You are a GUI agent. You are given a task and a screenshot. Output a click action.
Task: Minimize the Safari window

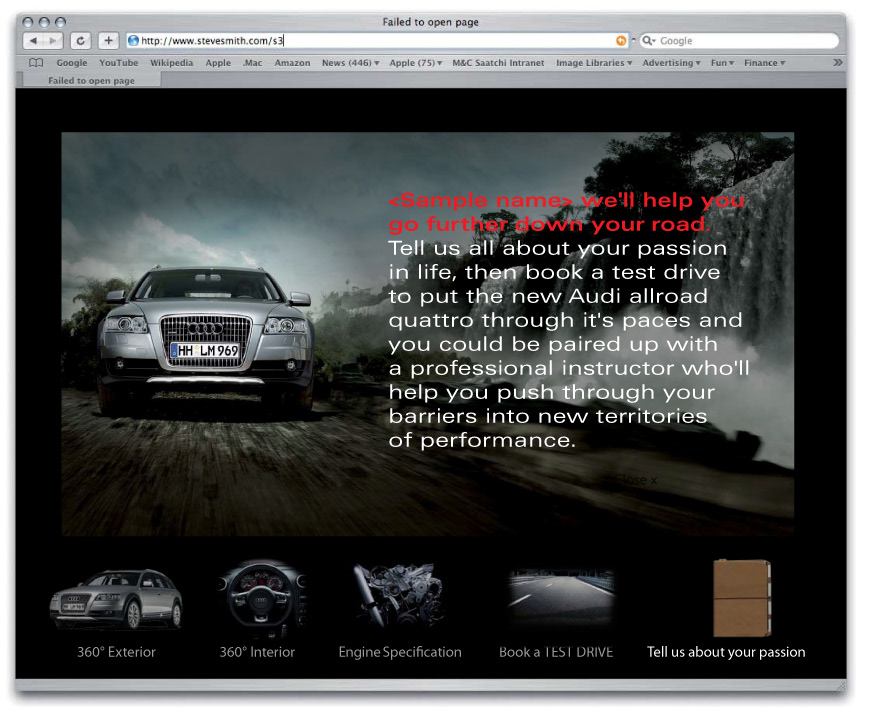point(44,22)
